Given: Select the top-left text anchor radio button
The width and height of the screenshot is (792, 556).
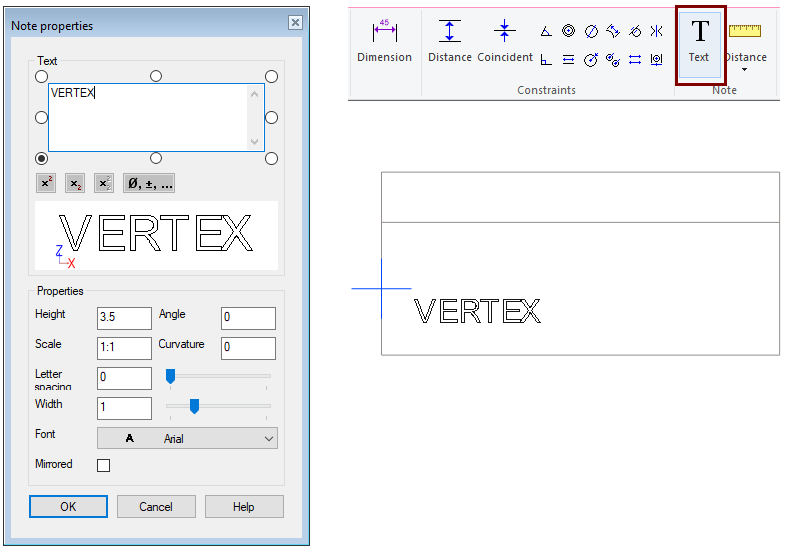Looking at the screenshot, I should [x=42, y=76].
